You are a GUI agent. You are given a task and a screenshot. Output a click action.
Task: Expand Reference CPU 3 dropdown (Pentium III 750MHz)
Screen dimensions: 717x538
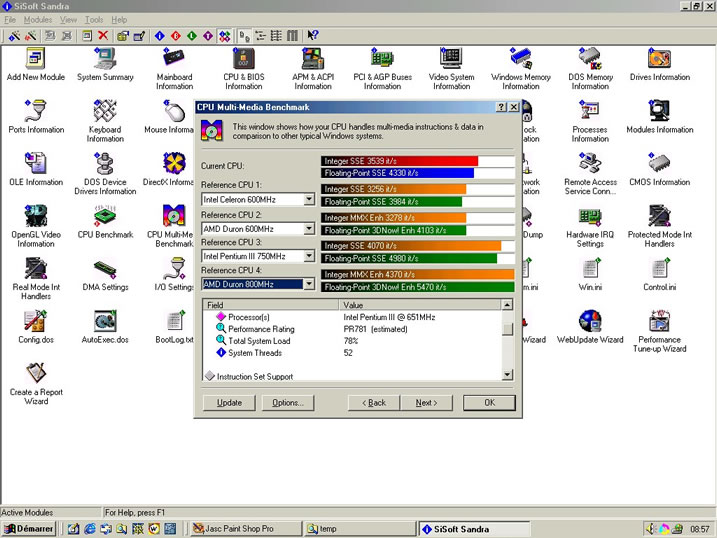pyautogui.click(x=309, y=256)
